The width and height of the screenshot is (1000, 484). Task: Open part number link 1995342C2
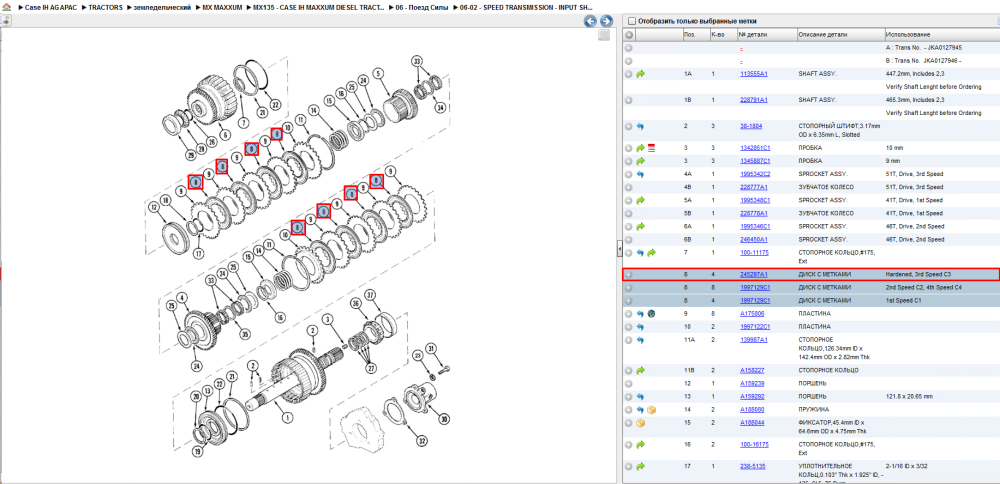(x=755, y=174)
